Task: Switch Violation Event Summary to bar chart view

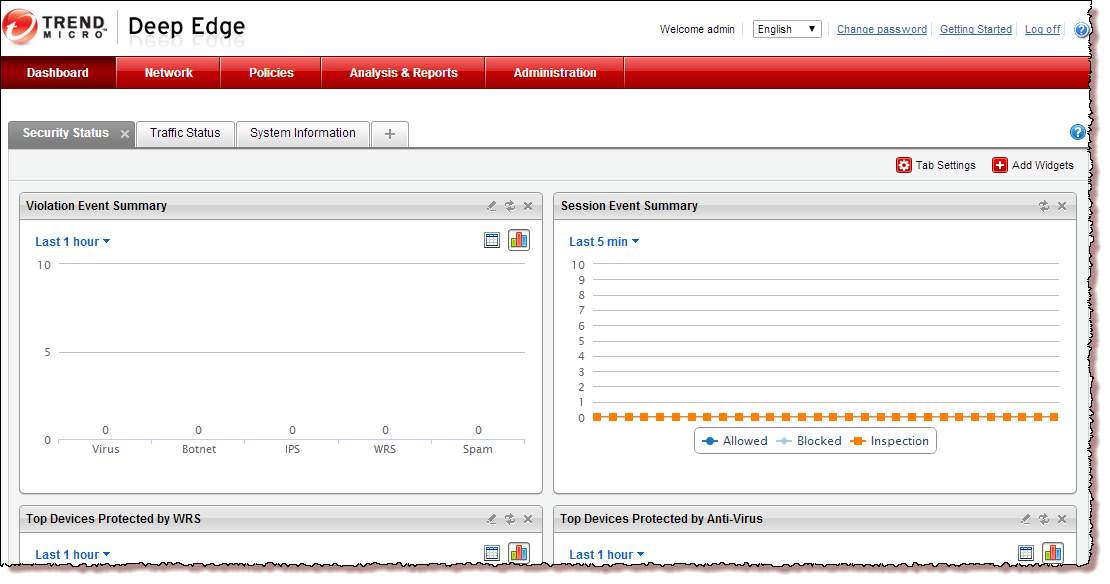Action: 518,240
